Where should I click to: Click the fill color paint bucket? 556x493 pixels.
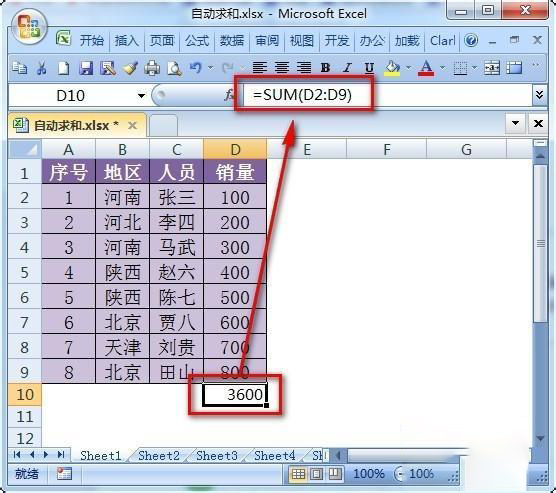(392, 67)
